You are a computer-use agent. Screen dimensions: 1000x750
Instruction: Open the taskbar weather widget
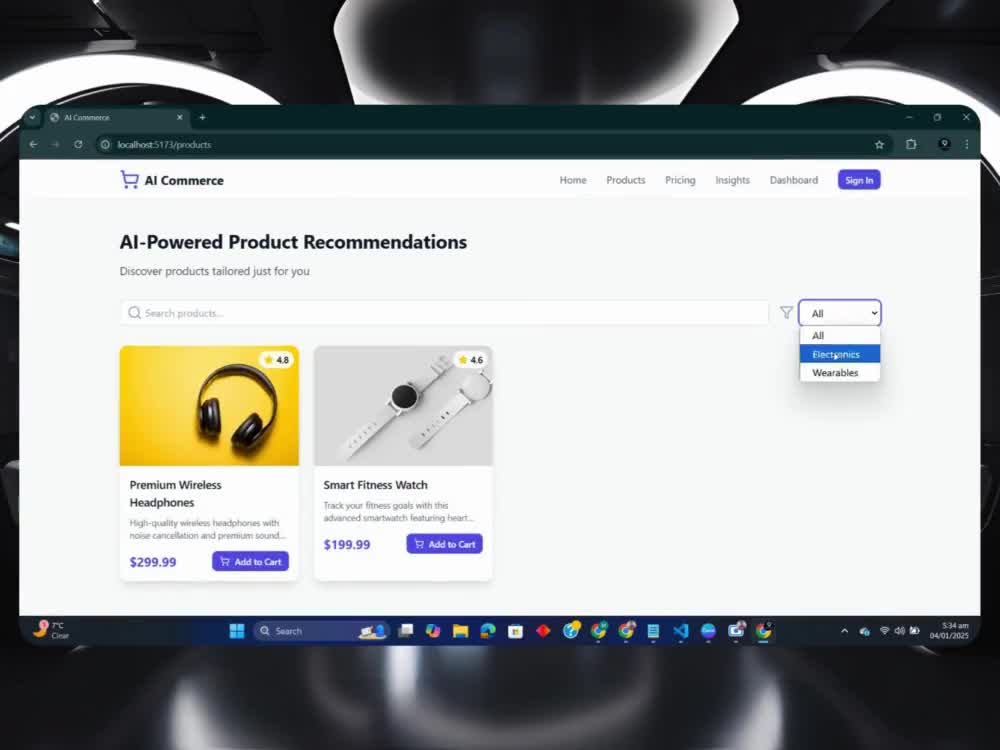pyautogui.click(x=52, y=630)
